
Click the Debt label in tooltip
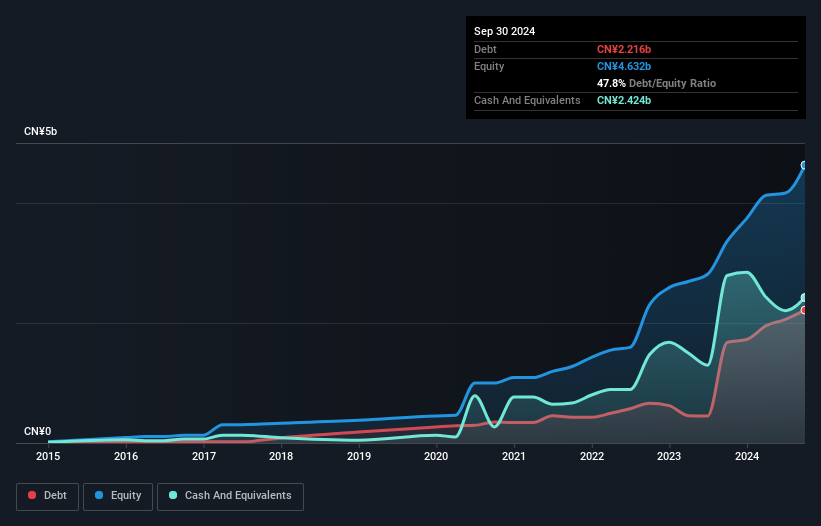click(x=485, y=49)
